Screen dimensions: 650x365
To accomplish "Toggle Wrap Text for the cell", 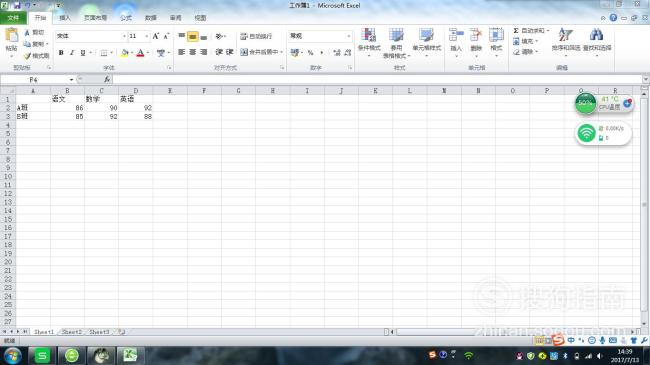I will [x=256, y=36].
